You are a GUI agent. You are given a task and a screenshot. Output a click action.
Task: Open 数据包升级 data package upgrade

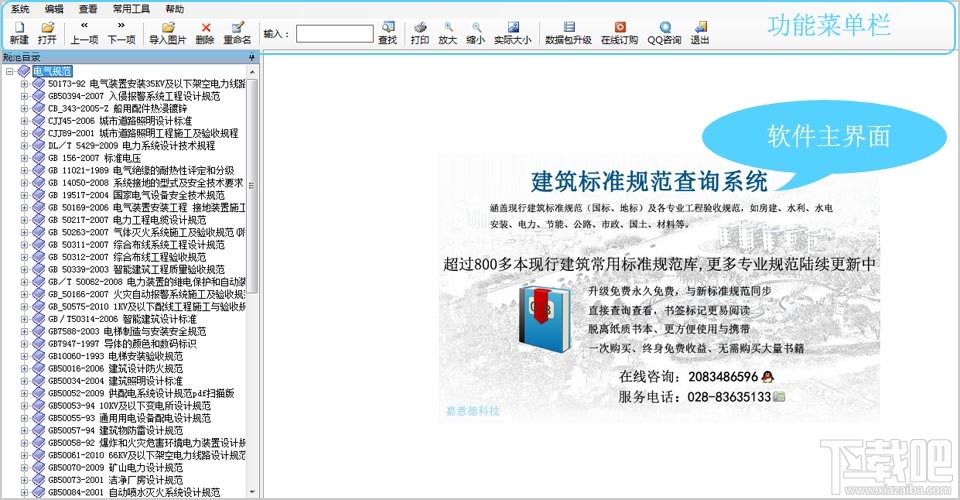tap(568, 32)
